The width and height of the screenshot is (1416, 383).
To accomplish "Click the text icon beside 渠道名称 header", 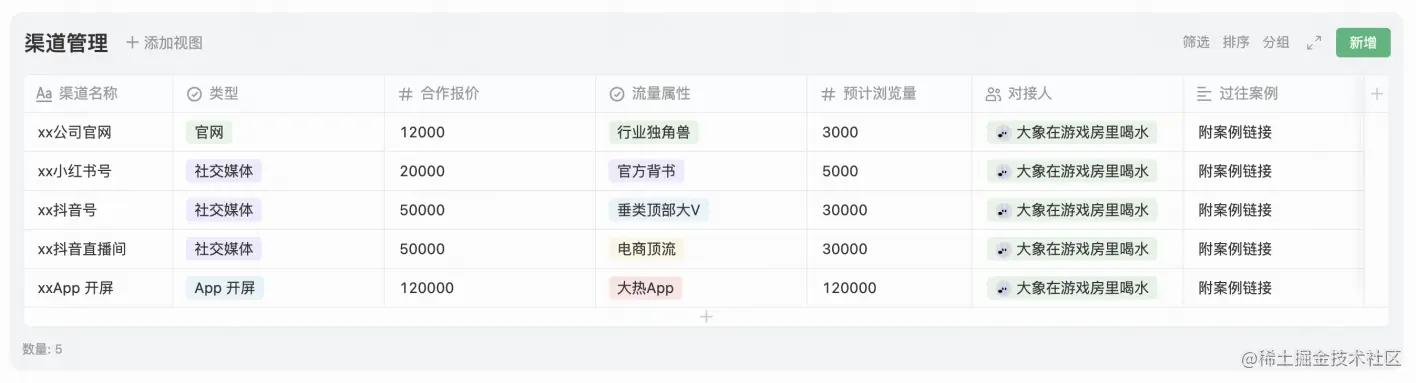I will [44, 94].
